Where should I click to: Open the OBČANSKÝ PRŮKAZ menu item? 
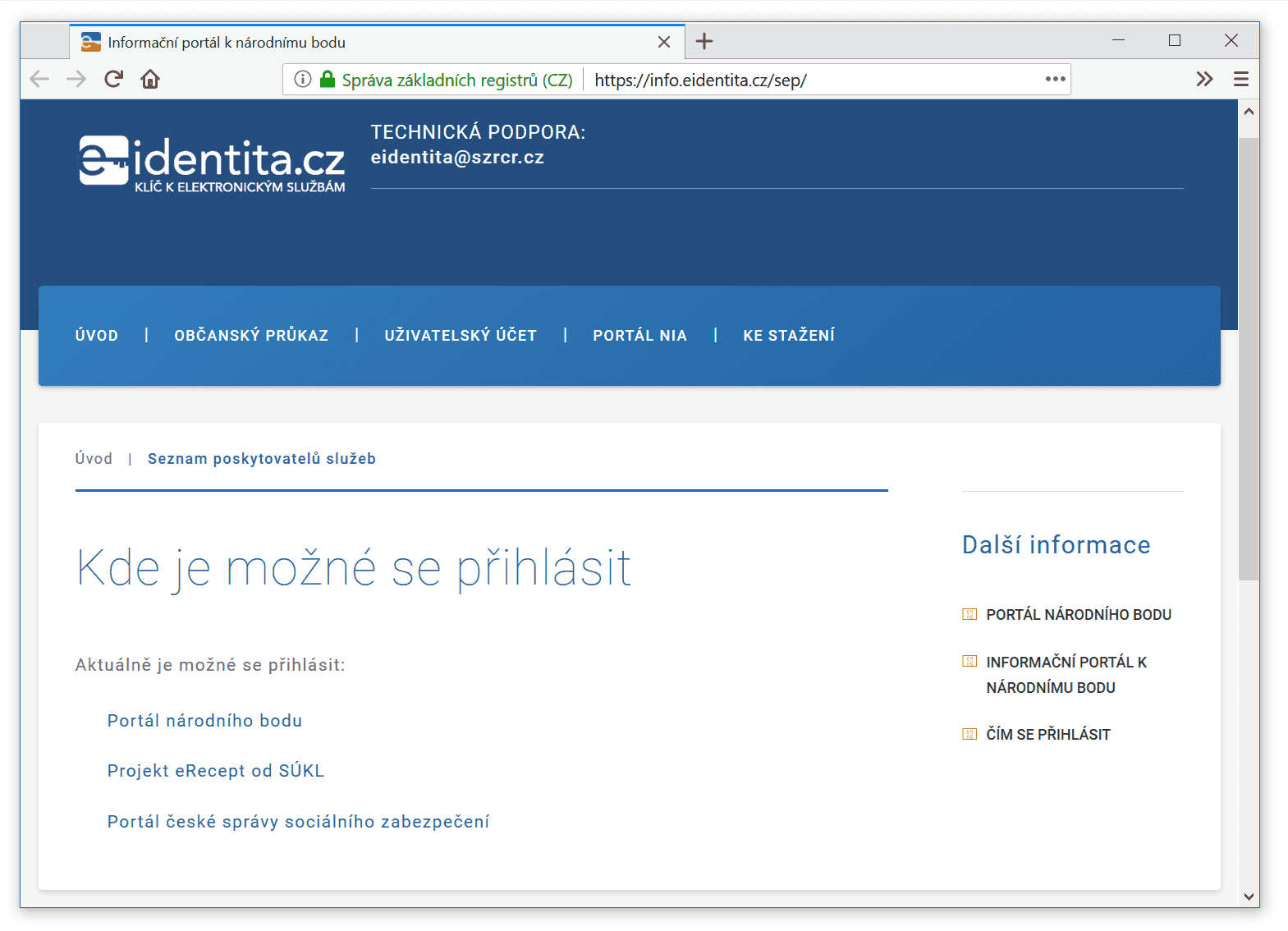click(x=251, y=336)
